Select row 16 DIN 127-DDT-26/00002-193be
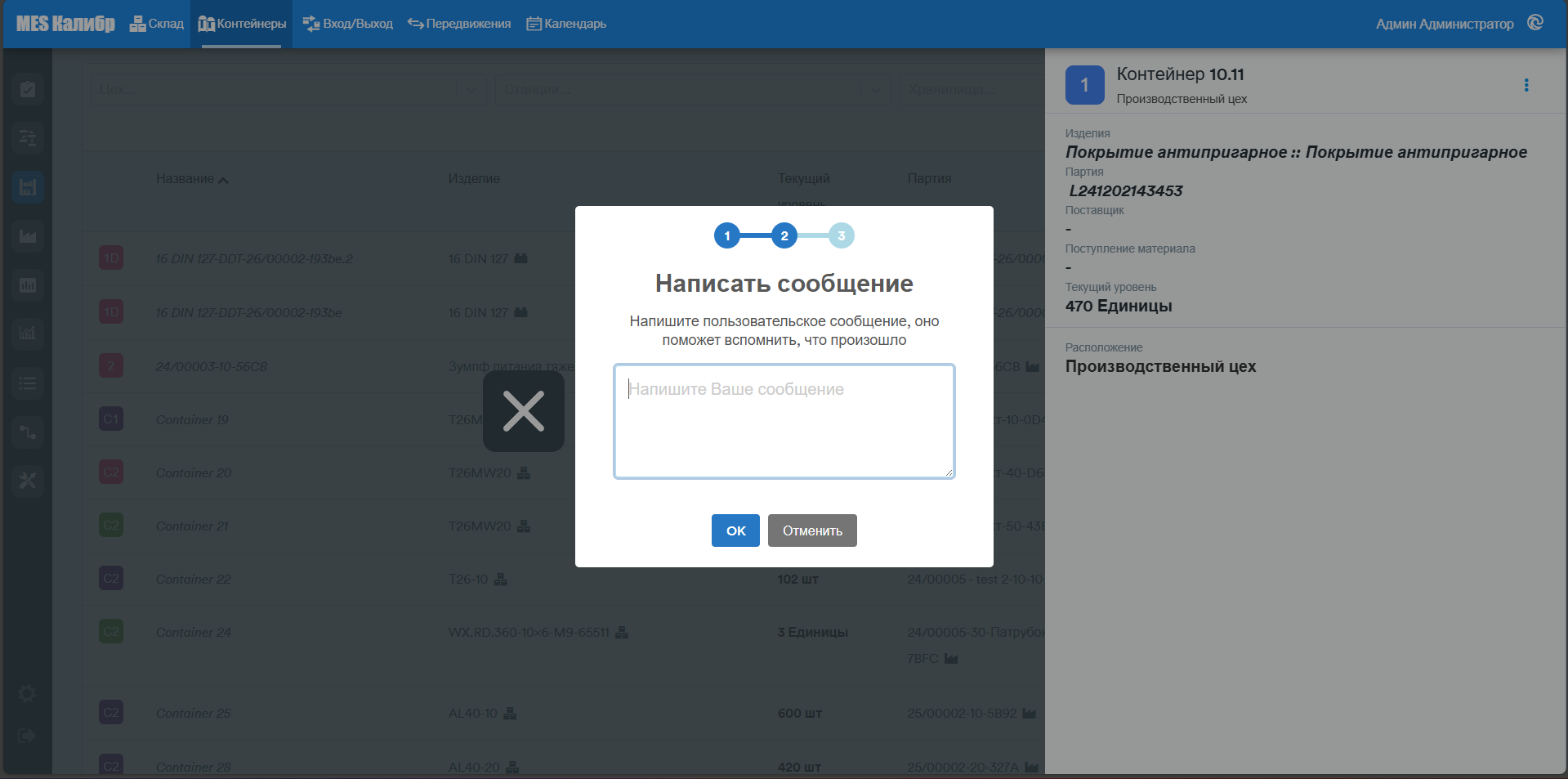The height and width of the screenshot is (779, 1568). (564, 312)
